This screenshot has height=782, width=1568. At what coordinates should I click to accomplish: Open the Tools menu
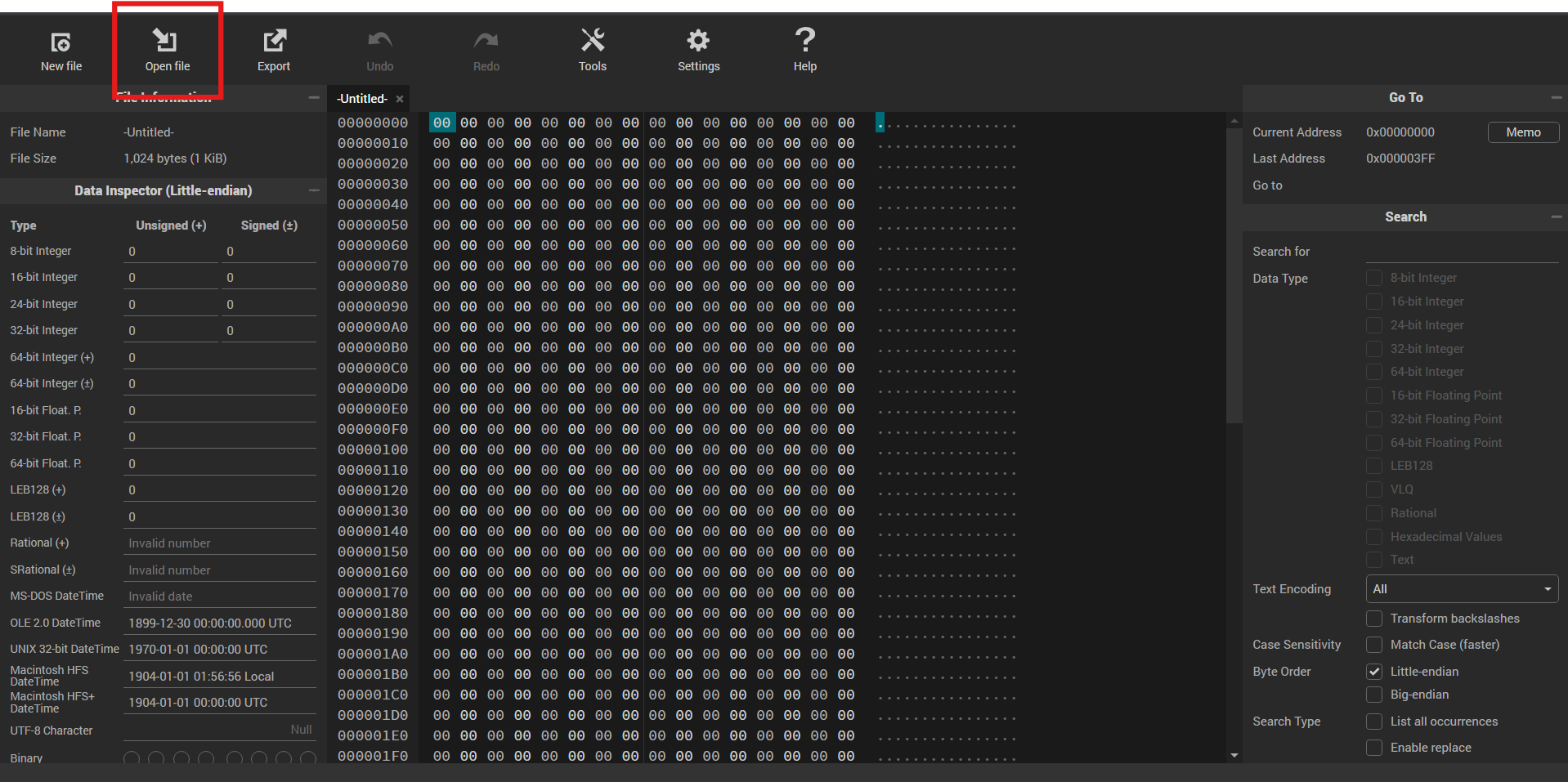click(593, 51)
